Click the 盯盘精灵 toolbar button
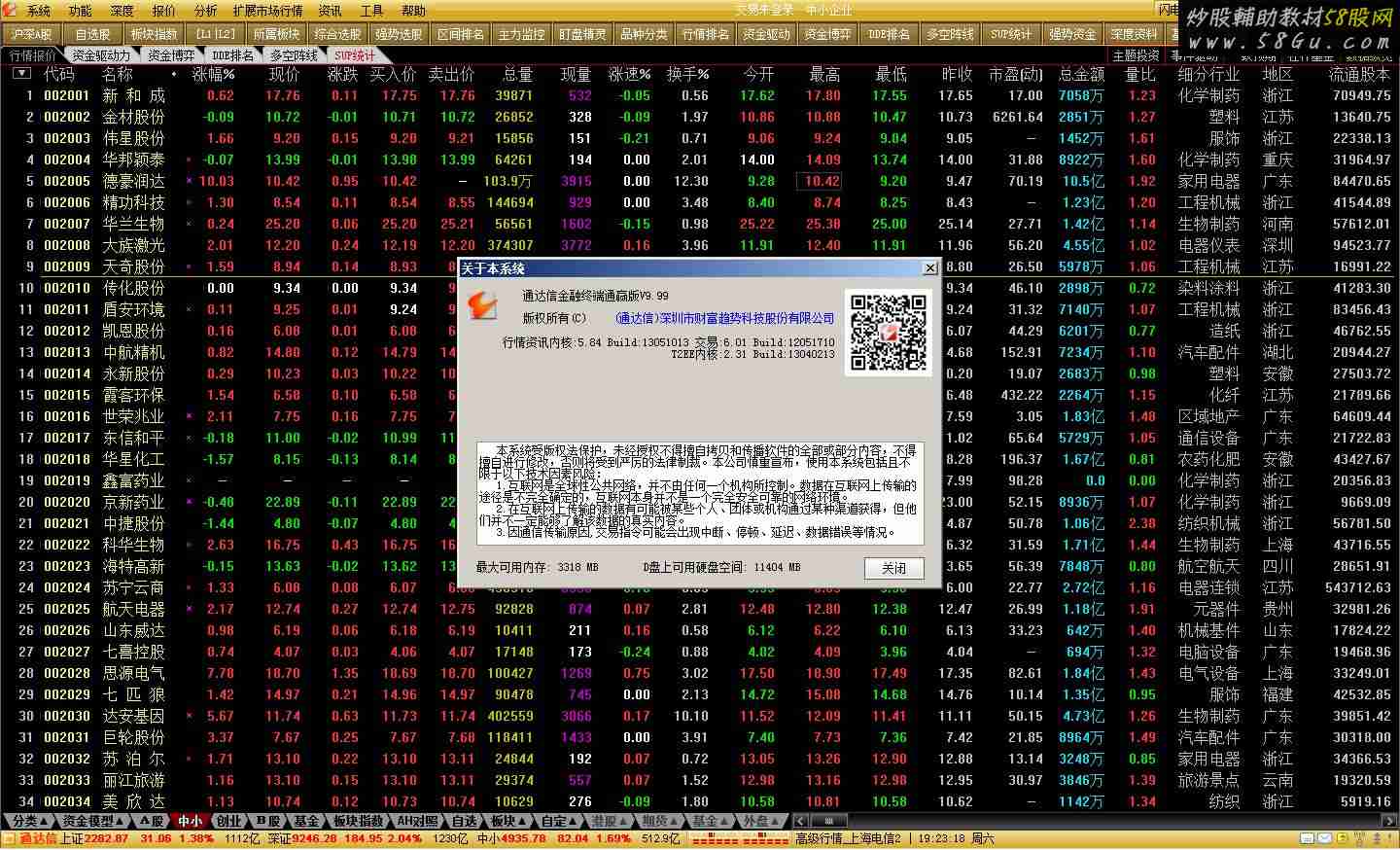The image size is (1400, 850). point(582,34)
